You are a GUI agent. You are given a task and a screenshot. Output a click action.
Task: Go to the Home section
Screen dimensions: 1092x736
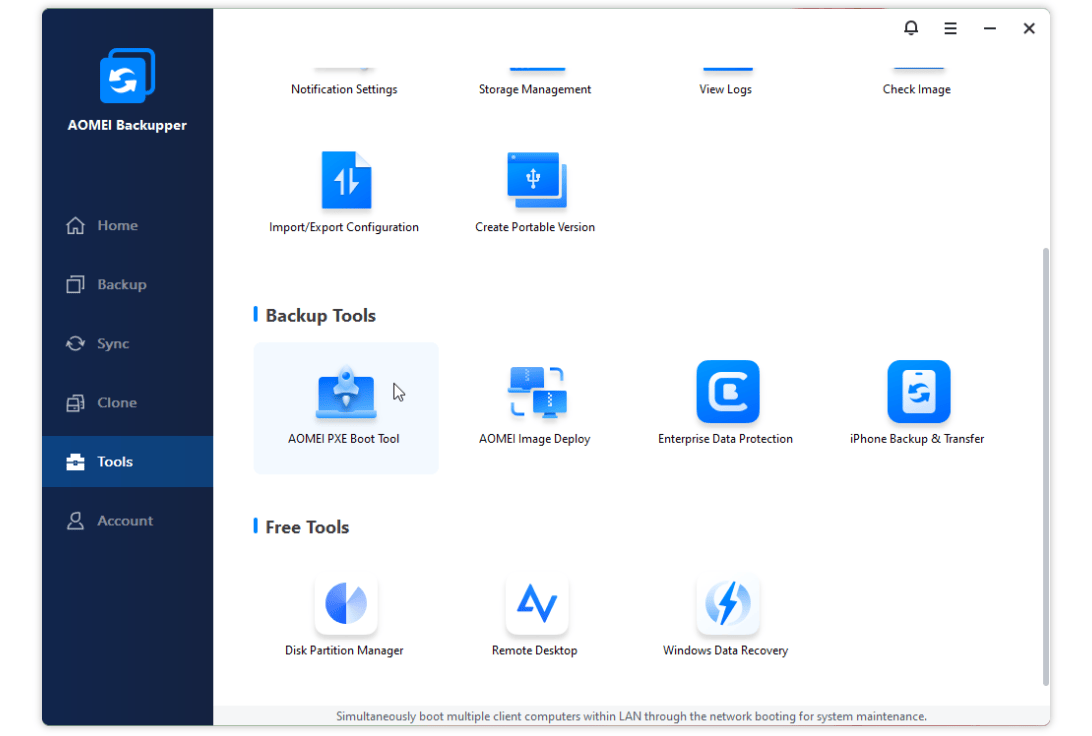[x=127, y=226]
